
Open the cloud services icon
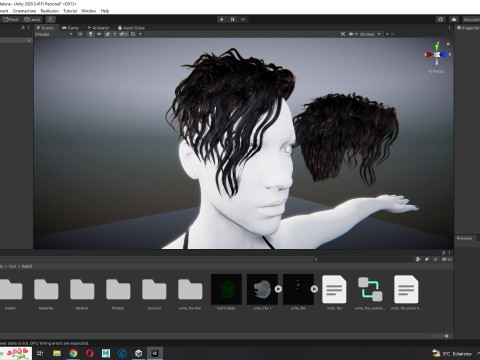click(454, 19)
